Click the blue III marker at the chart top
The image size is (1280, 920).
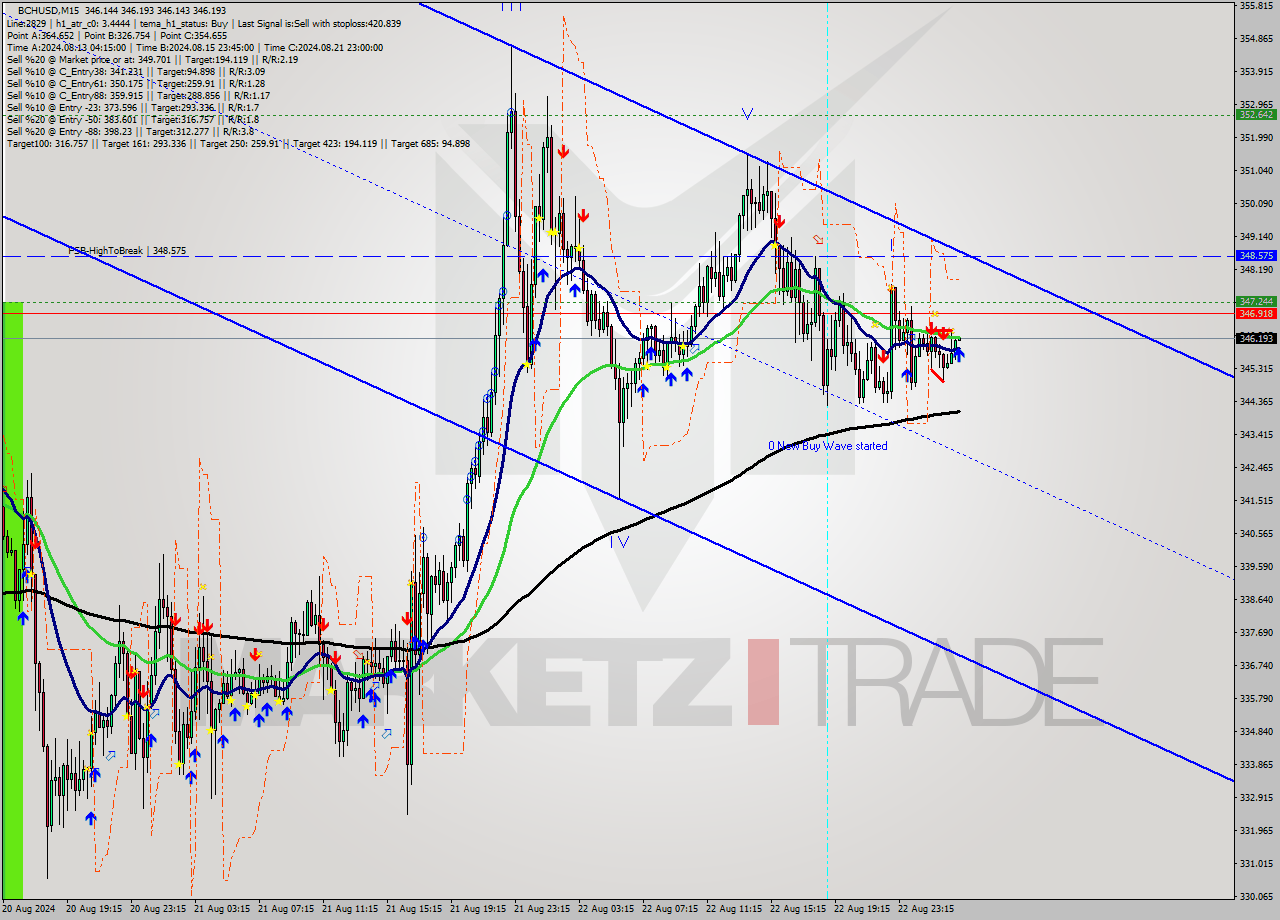pos(511,5)
